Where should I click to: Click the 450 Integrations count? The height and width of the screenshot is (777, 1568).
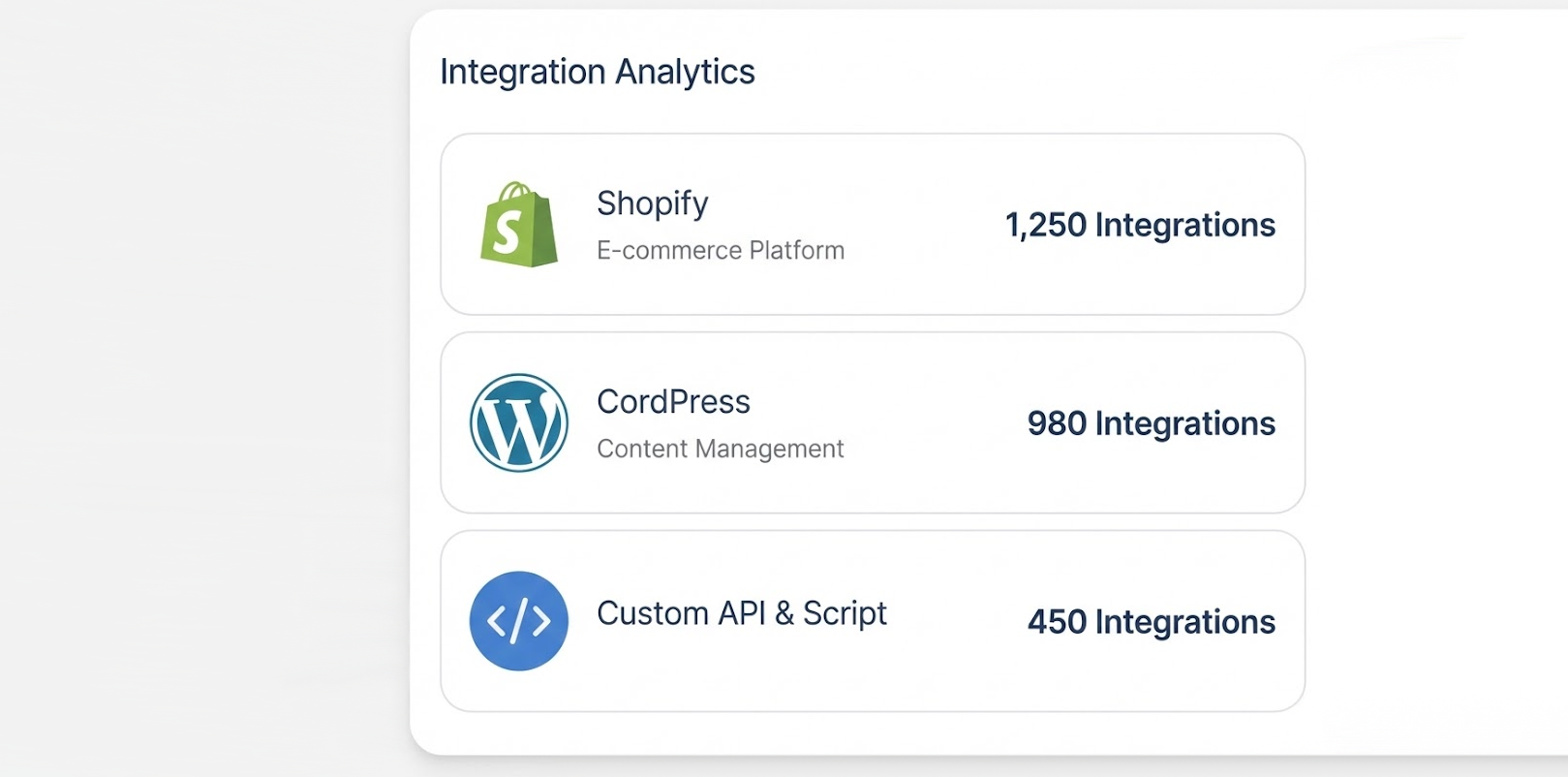pos(1152,622)
